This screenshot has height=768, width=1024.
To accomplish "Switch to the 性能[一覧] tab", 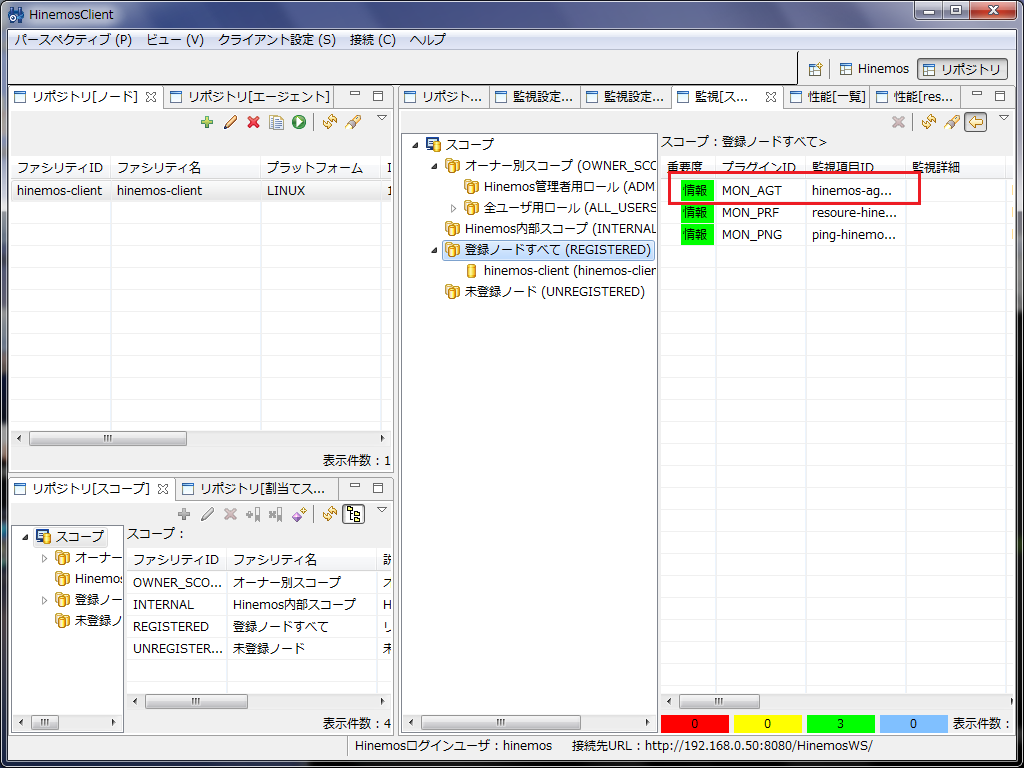I will click(828, 97).
